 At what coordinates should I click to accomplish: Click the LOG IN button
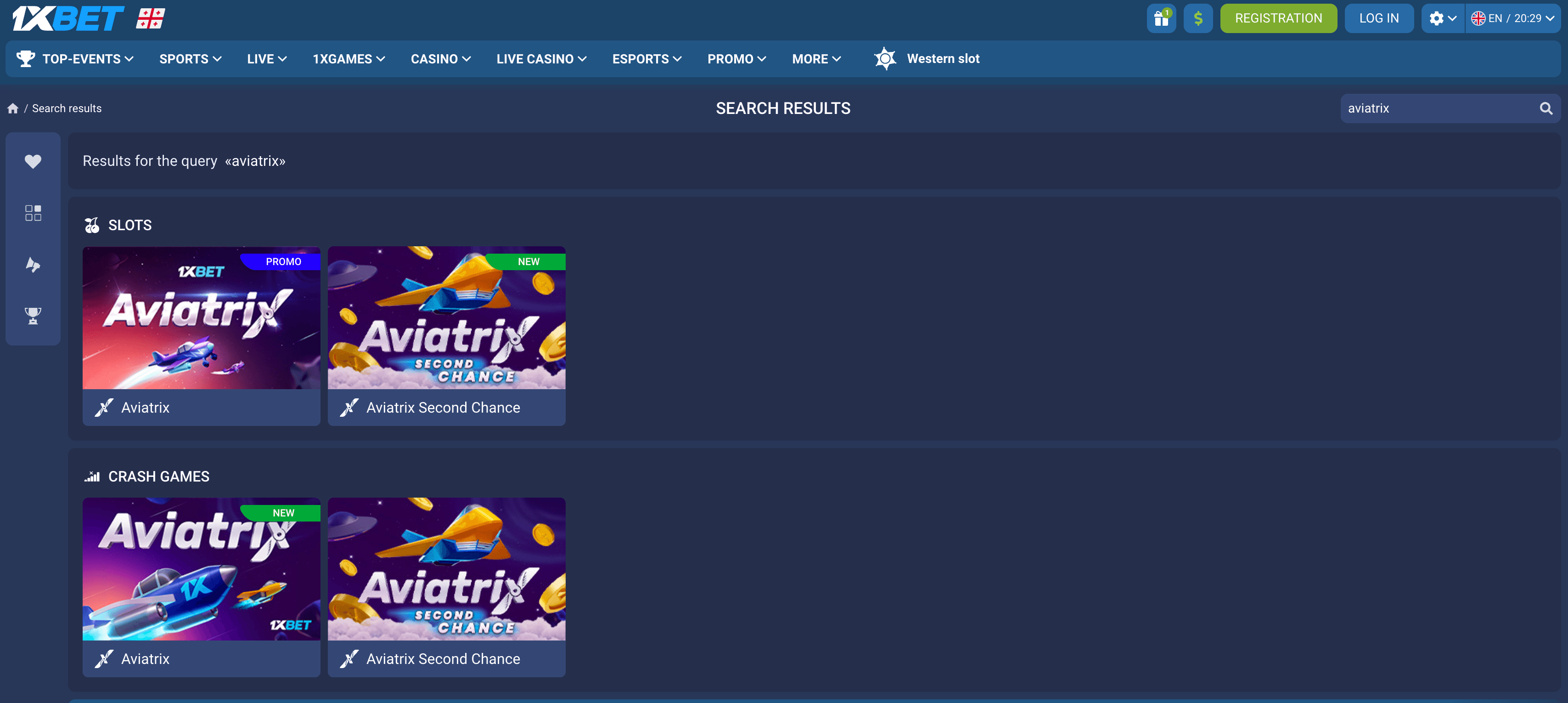[x=1378, y=18]
